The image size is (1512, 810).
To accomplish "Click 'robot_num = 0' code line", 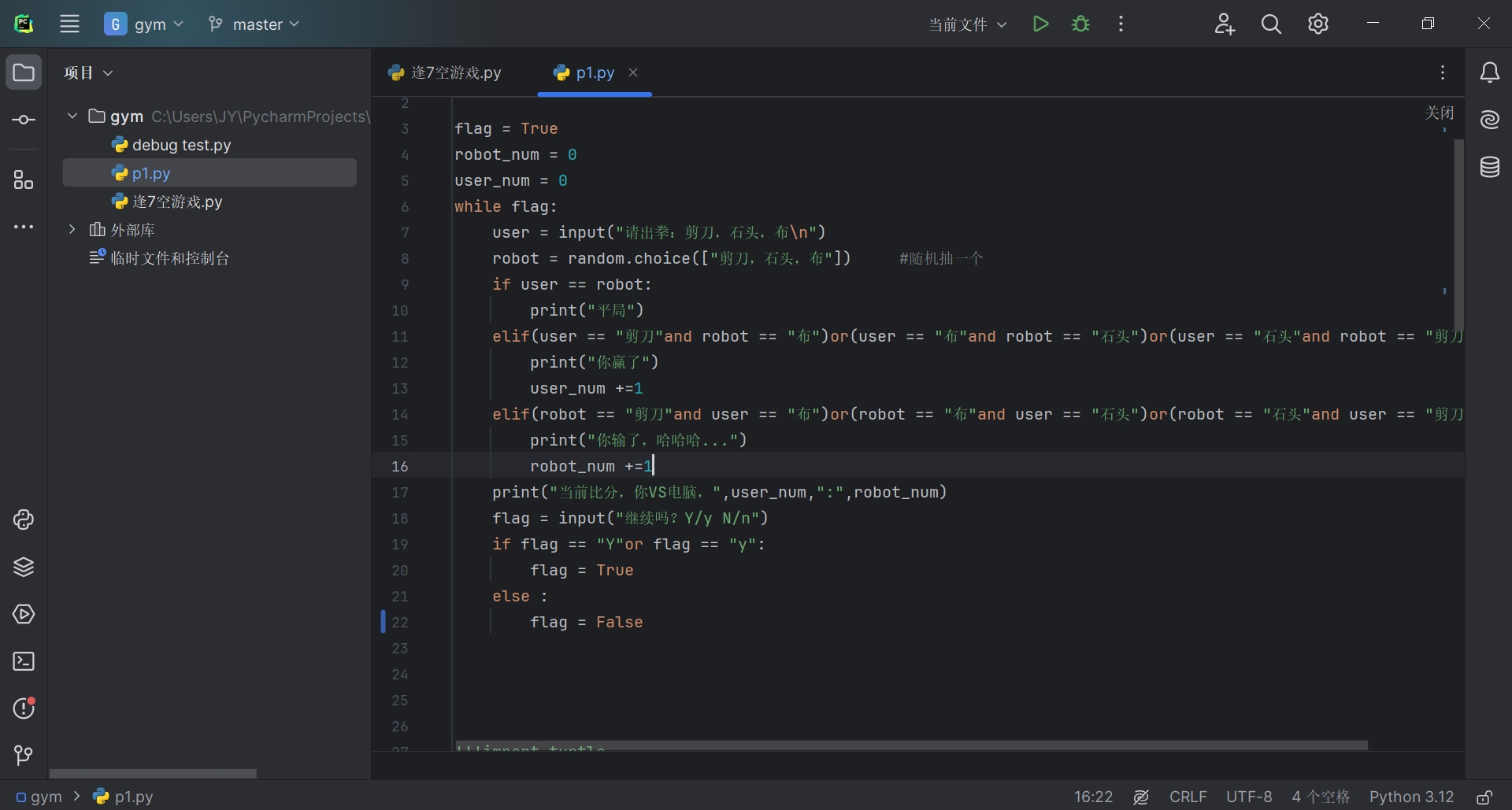I will tap(516, 154).
